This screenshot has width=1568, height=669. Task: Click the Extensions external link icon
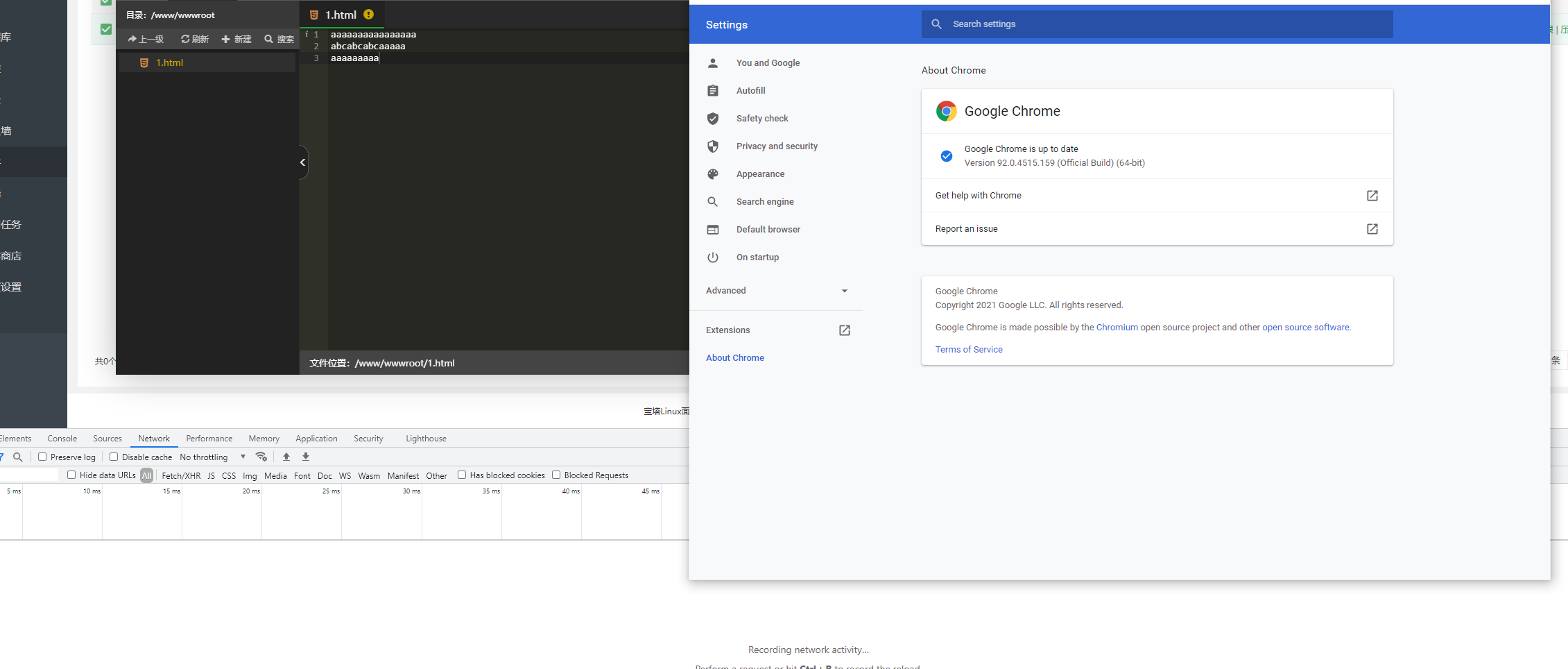tap(845, 330)
